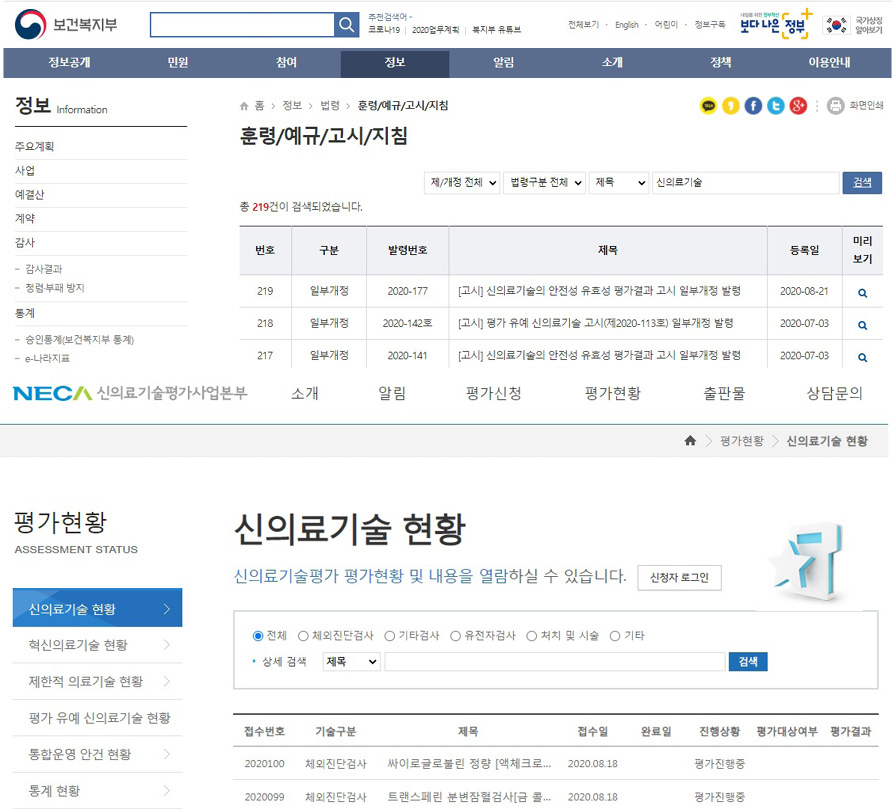Image resolution: width=892 pixels, height=809 pixels.
Task: Open the 제/개정 전체 dropdown
Action: (462, 183)
